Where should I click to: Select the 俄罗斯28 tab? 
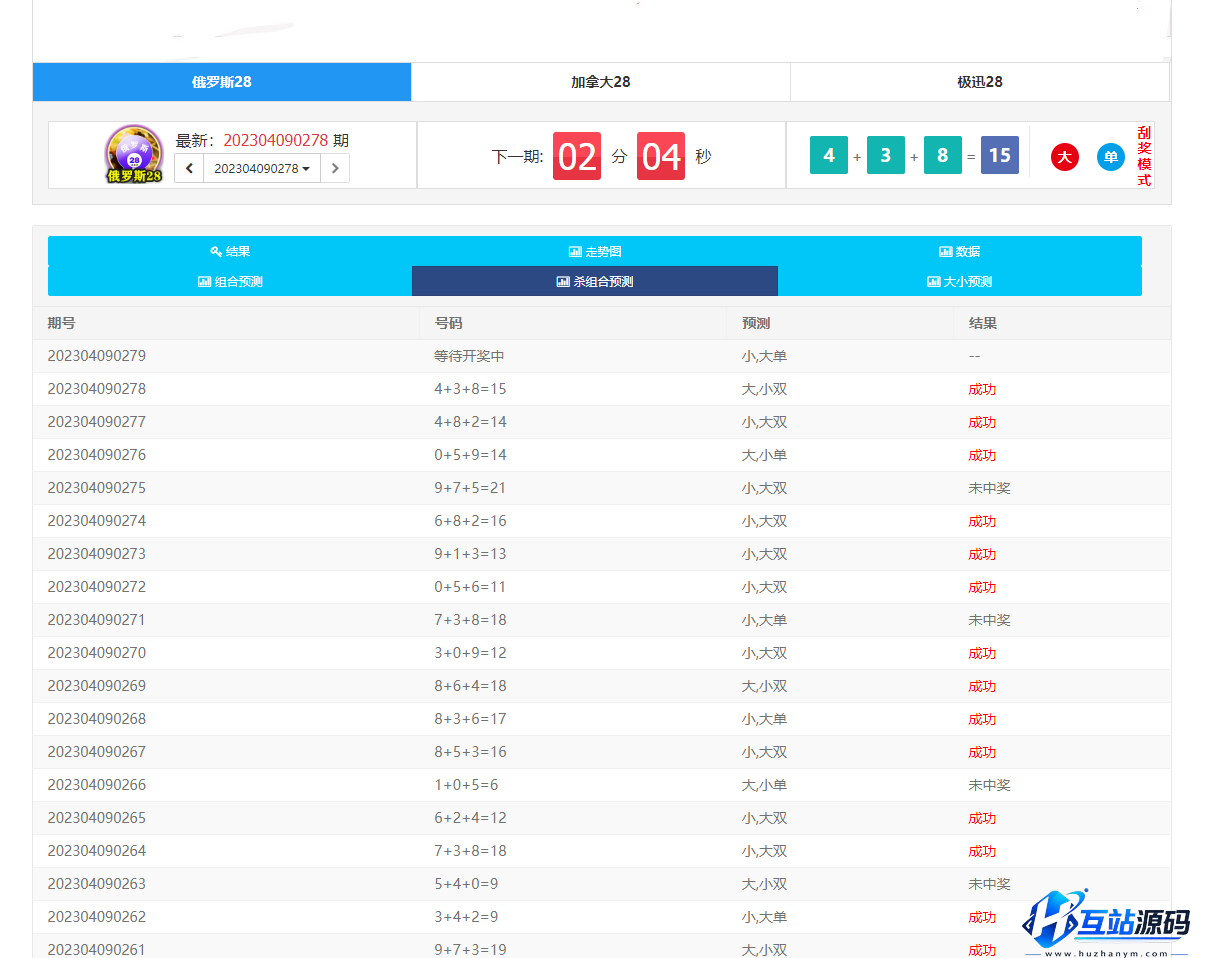coord(221,82)
